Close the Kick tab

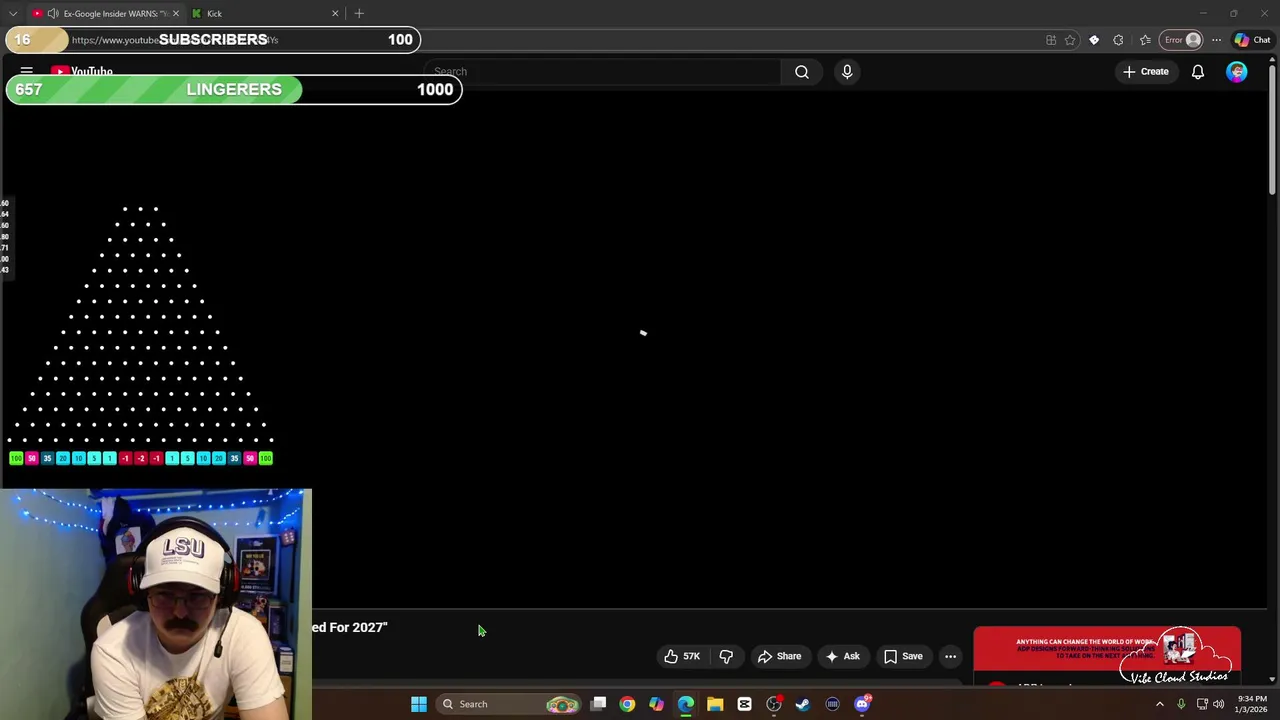pos(335,13)
